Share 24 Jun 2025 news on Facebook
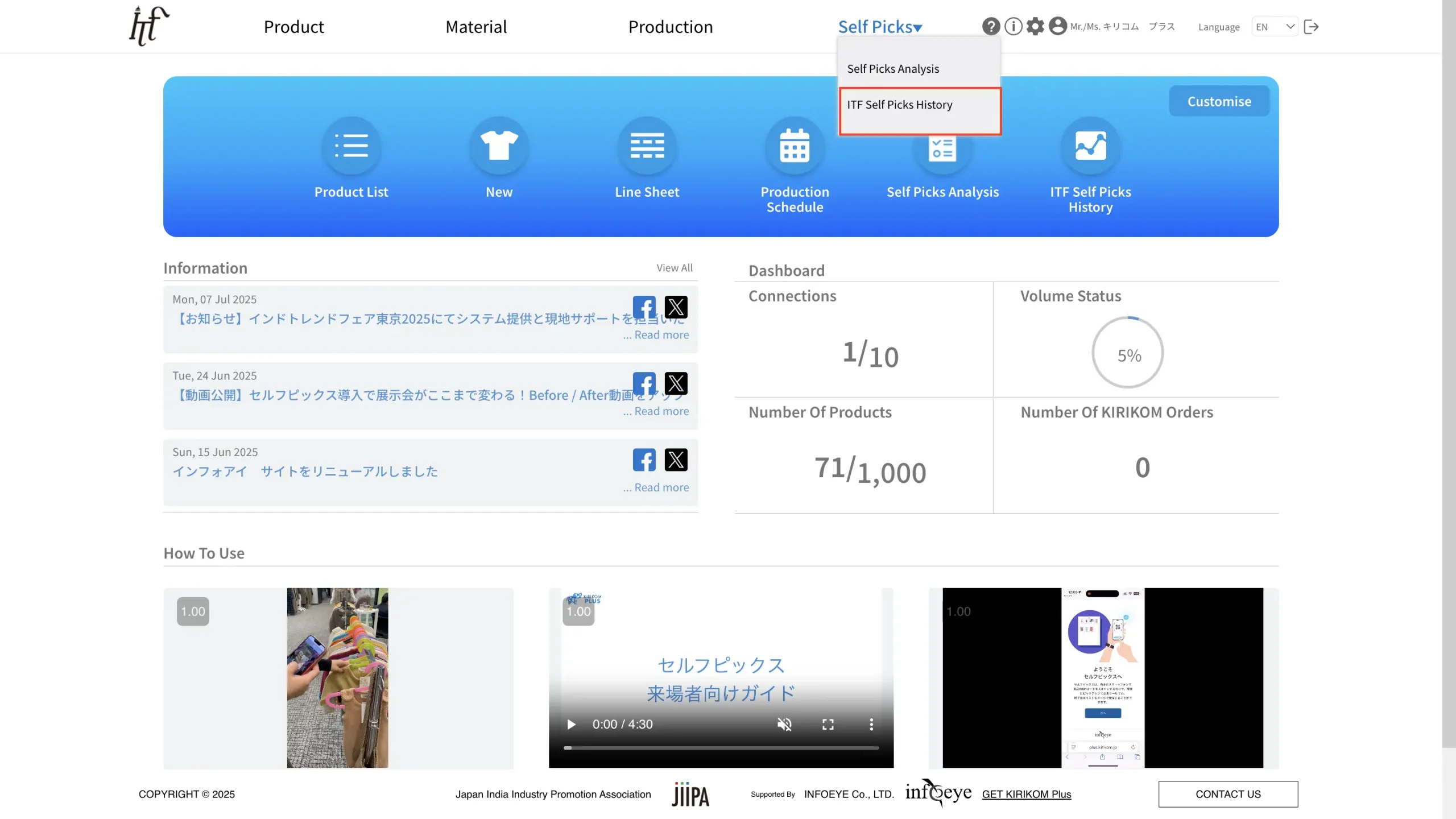 point(644,383)
